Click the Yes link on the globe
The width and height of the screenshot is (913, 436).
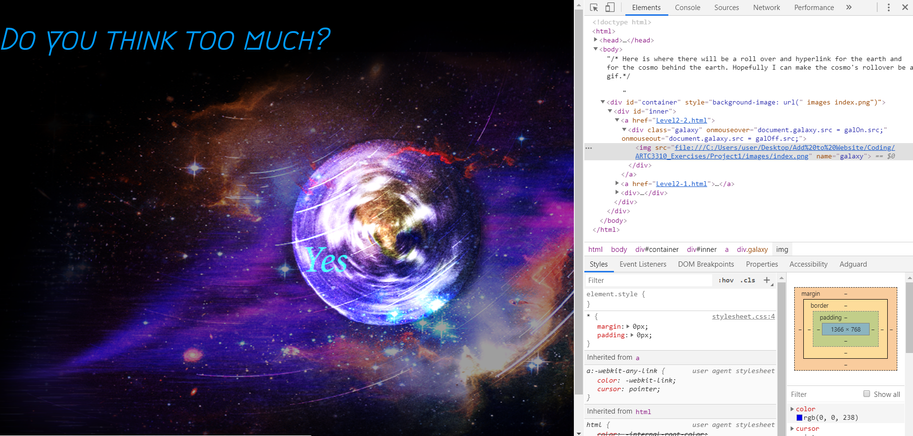click(x=327, y=260)
